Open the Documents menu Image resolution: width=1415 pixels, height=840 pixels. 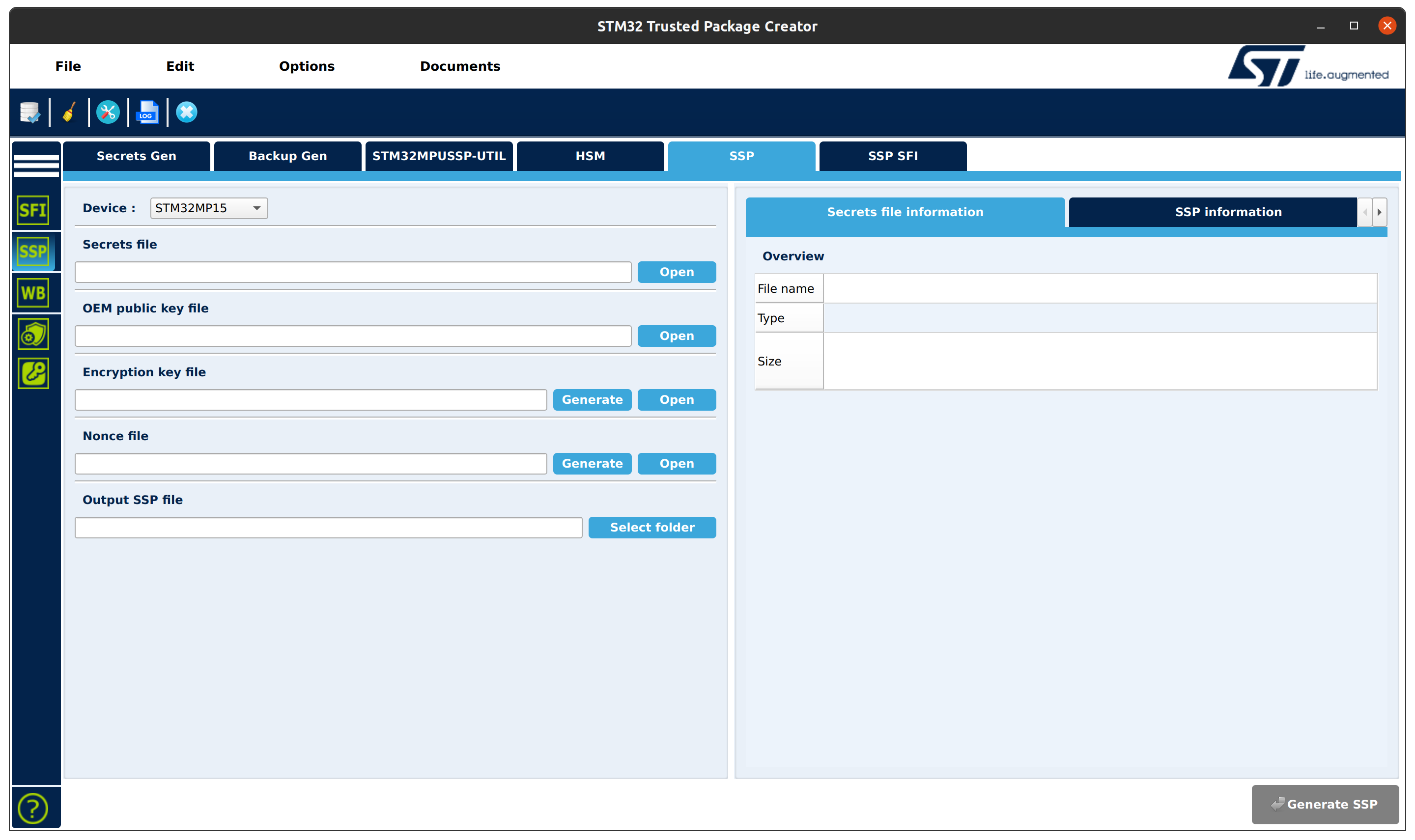pos(460,66)
